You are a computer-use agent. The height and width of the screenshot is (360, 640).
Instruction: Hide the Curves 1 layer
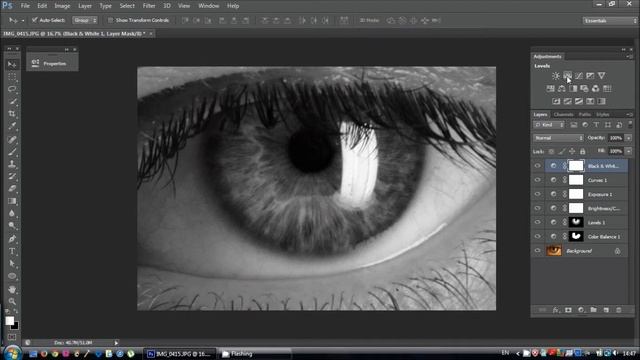pos(538,180)
